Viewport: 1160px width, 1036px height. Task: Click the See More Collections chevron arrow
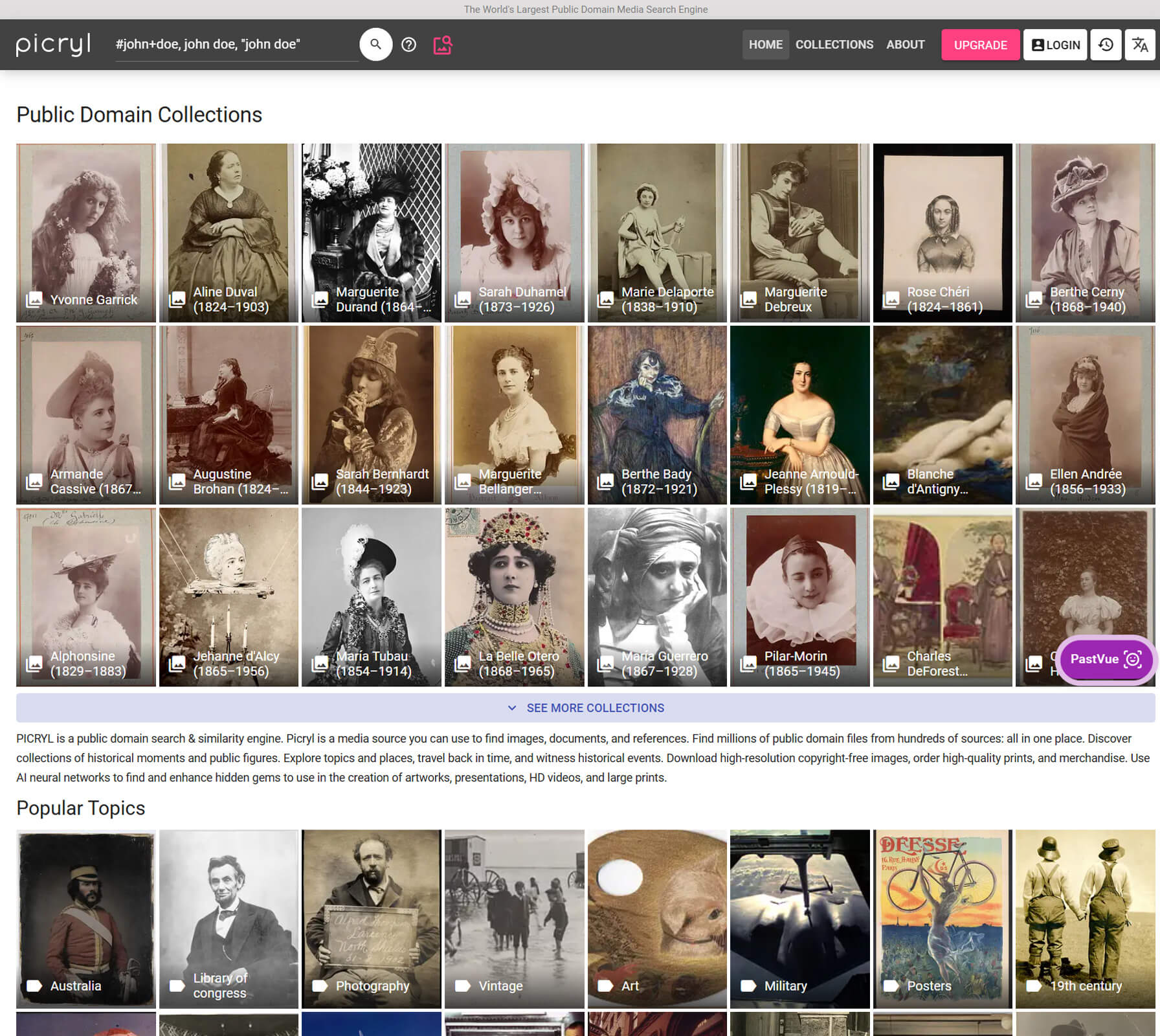coord(512,708)
